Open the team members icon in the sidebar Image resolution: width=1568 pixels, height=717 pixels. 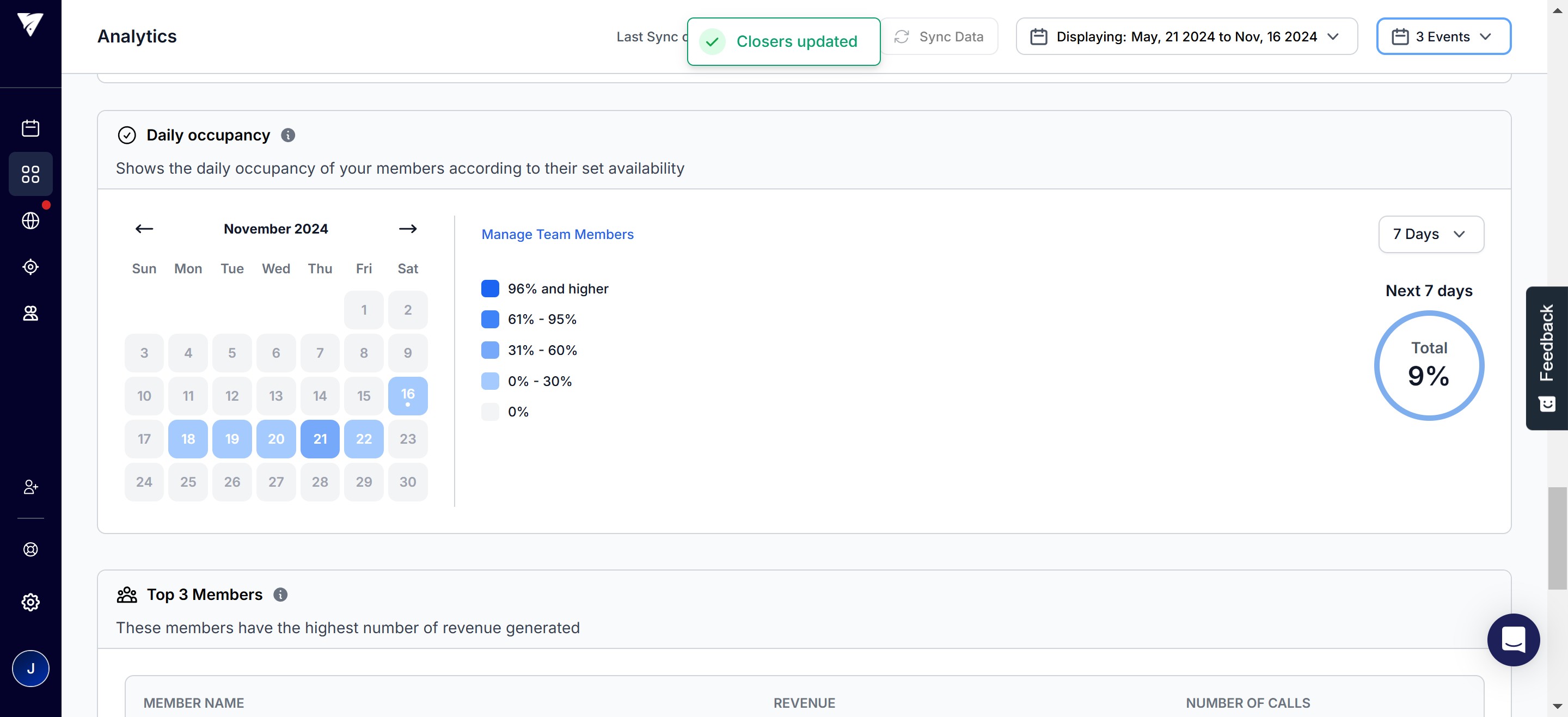tap(30, 313)
